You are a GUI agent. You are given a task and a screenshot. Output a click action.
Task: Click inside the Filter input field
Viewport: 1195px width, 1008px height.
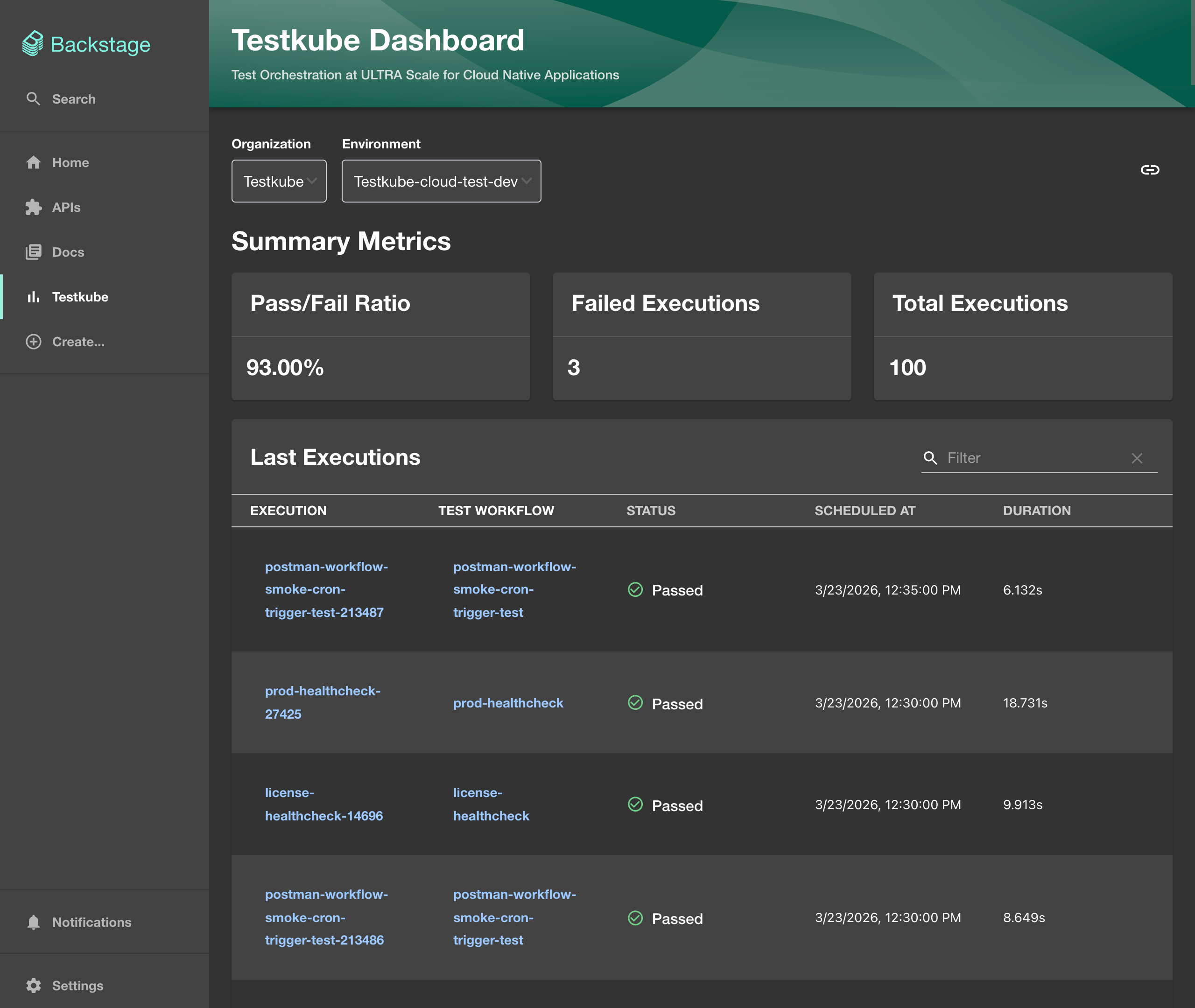tap(1029, 458)
